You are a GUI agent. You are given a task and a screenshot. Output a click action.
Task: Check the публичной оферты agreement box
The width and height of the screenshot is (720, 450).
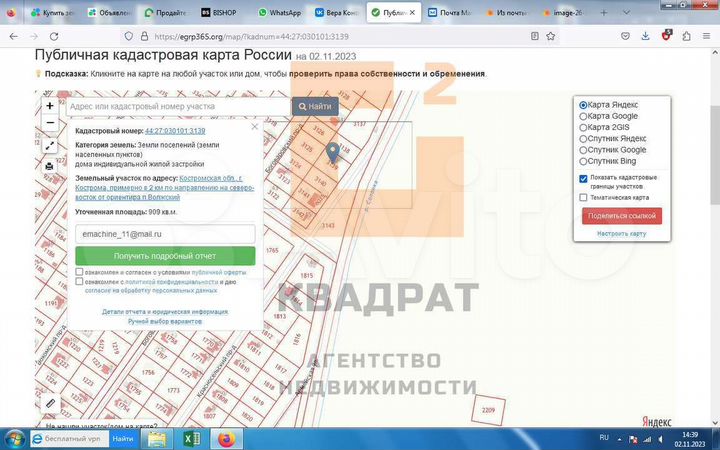tap(79, 272)
